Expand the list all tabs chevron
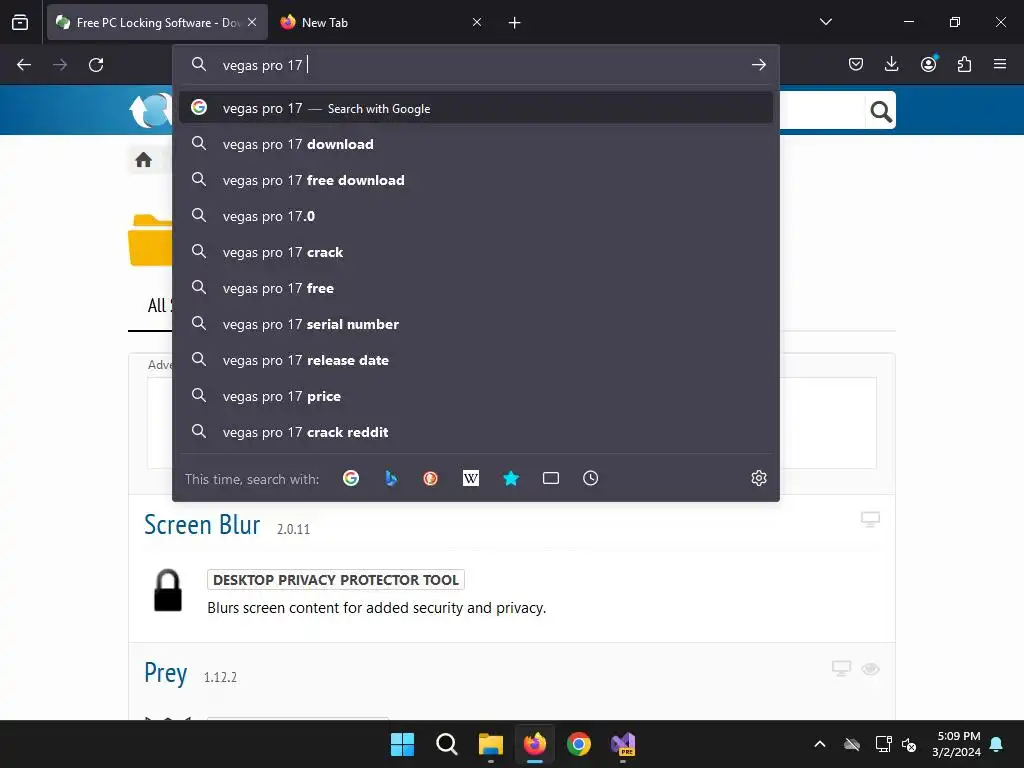The height and width of the screenshot is (768, 1024). click(825, 22)
